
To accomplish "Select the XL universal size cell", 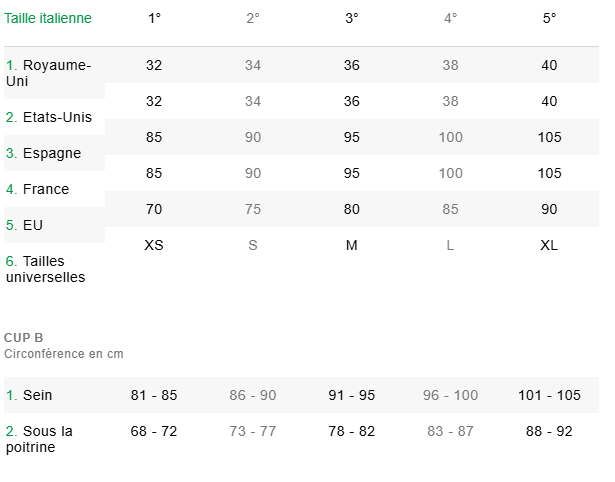I will (550, 245).
